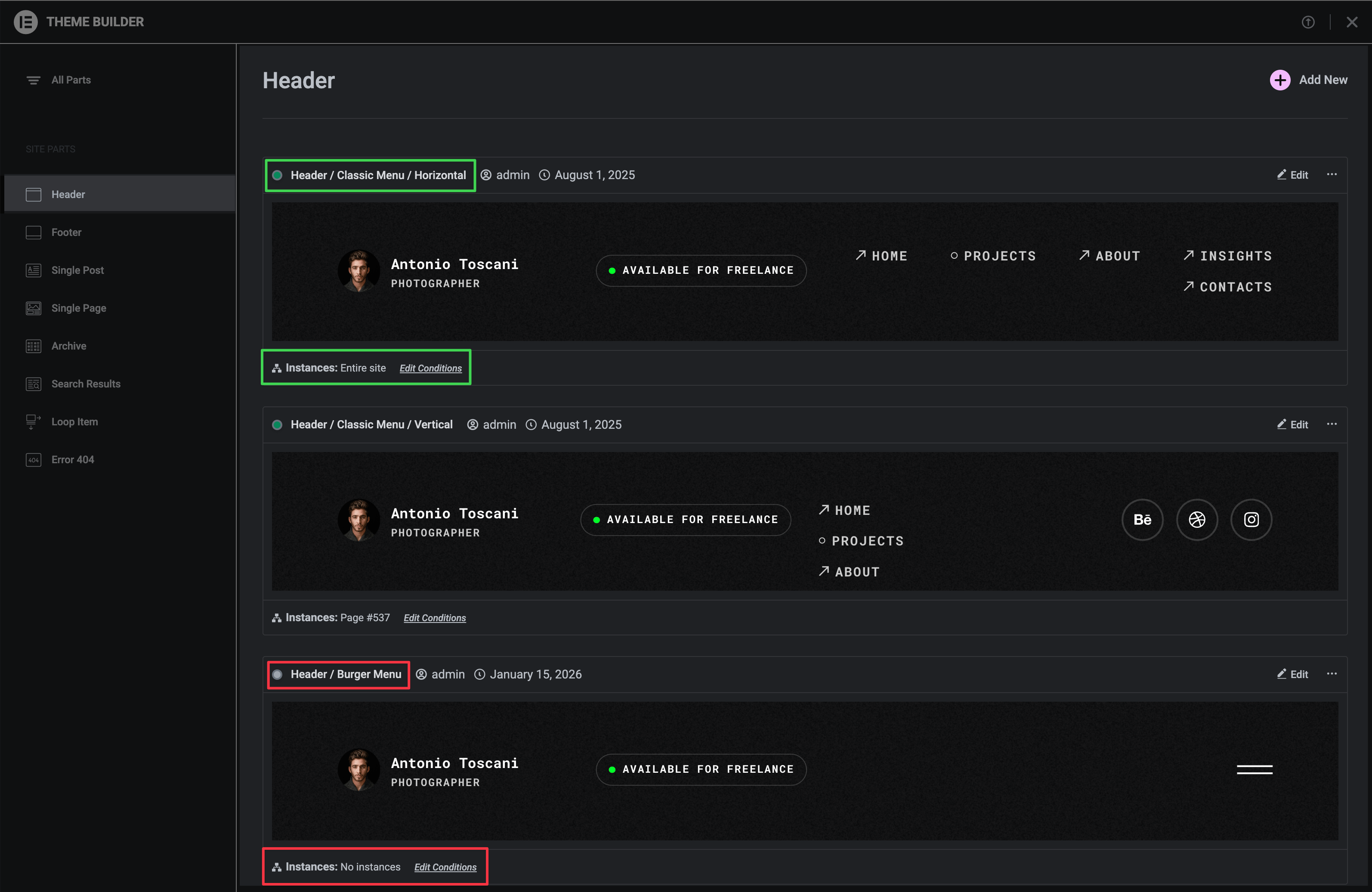Toggle status dot of Horizontal header
Image resolution: width=1372 pixels, height=892 pixels.
[277, 175]
